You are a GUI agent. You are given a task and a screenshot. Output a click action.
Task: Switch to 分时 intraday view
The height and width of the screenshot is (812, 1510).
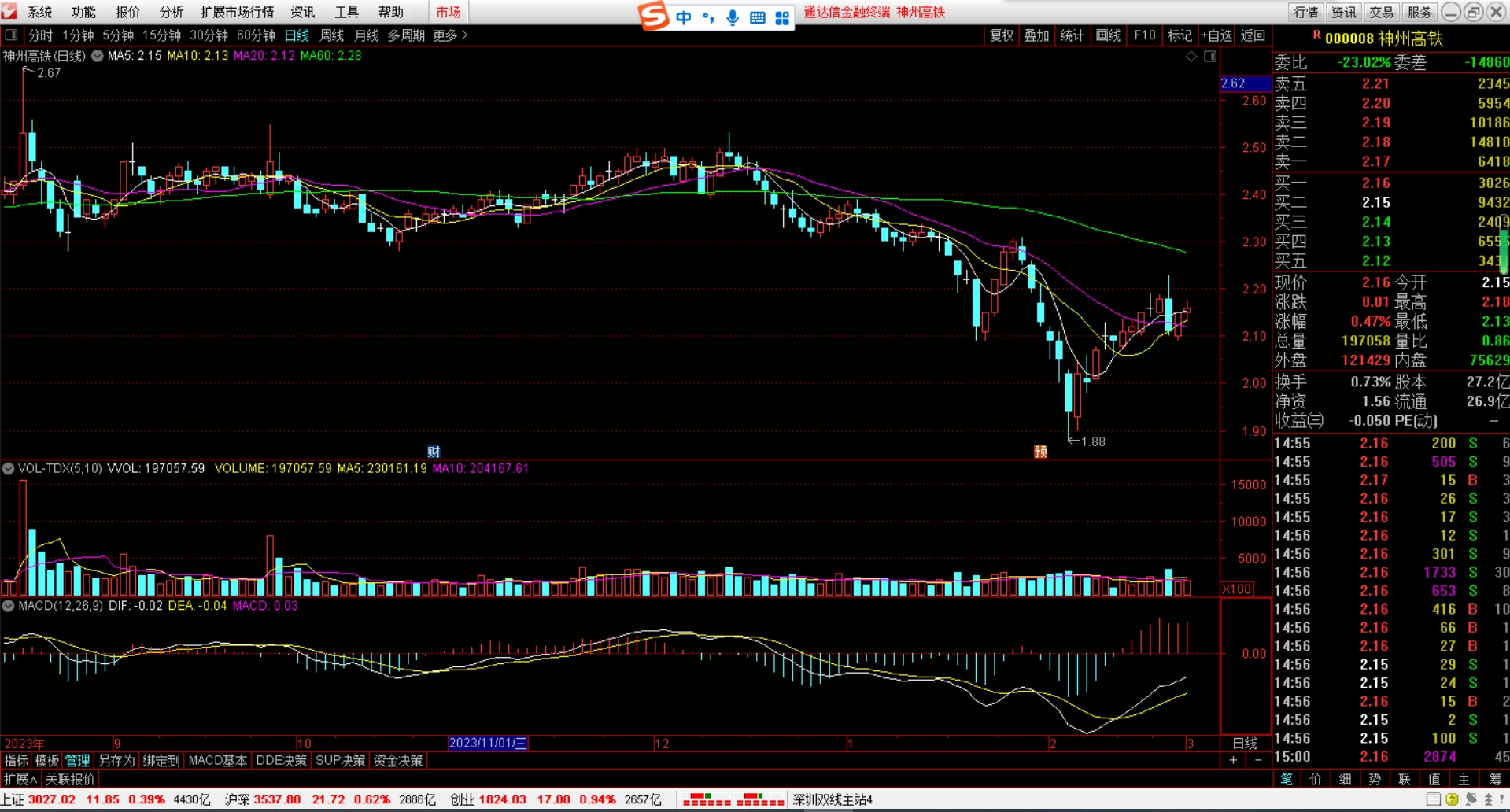(40, 35)
